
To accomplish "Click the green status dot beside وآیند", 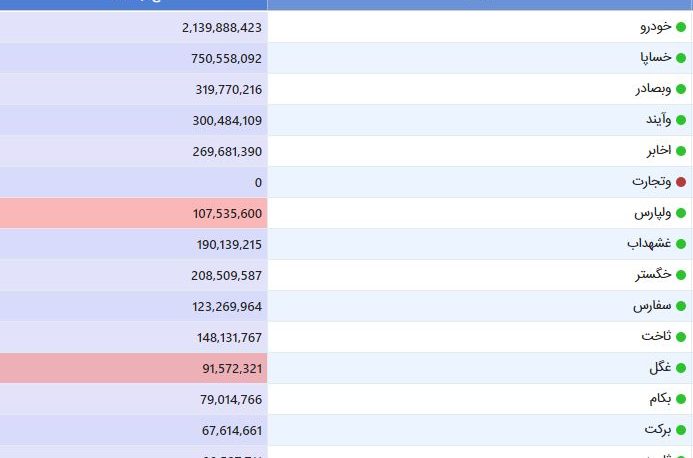I will click(x=681, y=120).
